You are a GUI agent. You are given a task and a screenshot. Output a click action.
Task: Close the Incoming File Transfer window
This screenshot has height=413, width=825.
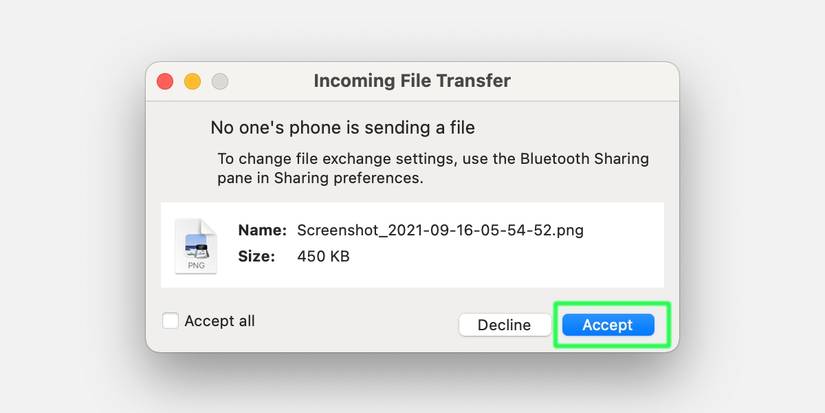pyautogui.click(x=165, y=81)
